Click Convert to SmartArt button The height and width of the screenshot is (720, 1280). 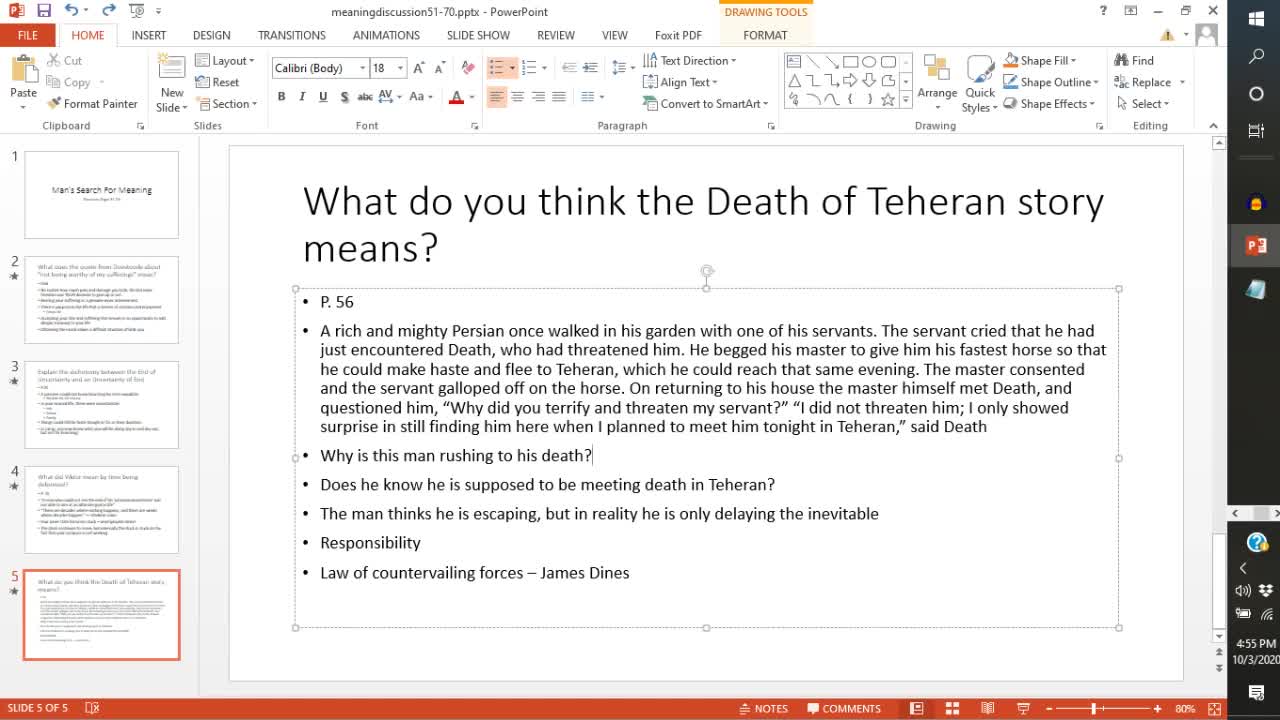pos(705,104)
